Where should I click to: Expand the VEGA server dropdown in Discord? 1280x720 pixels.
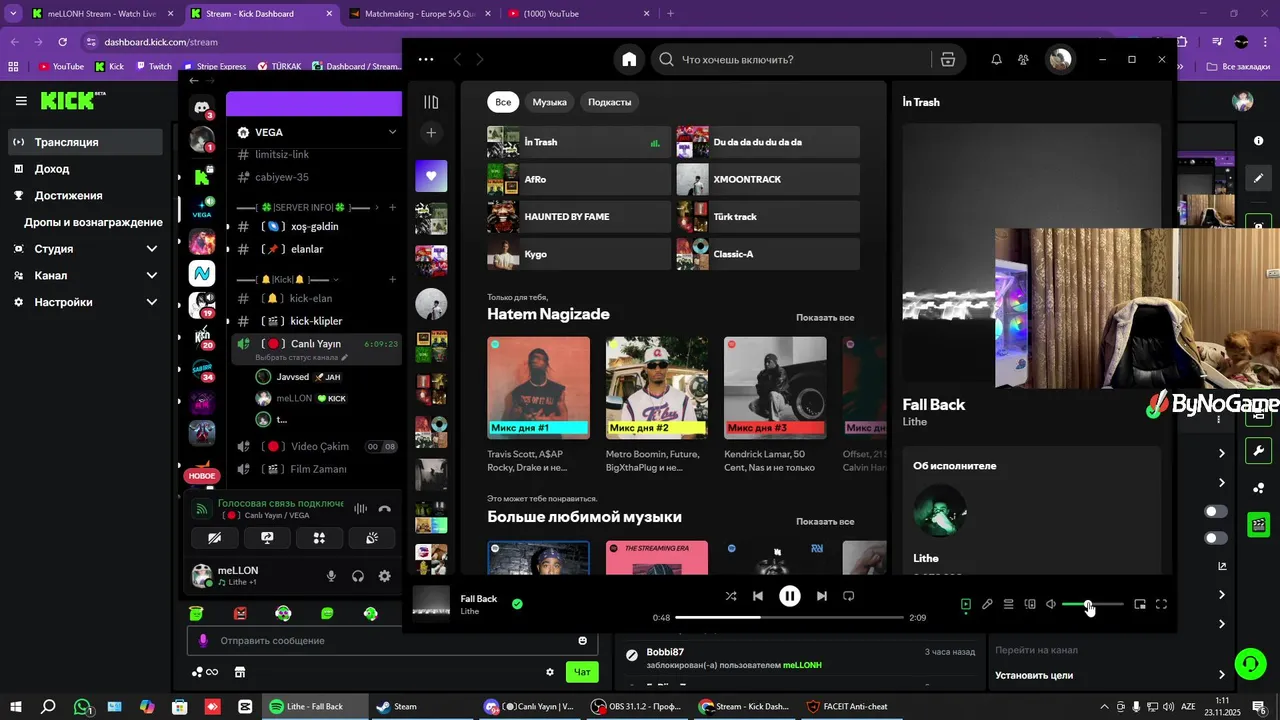(x=392, y=132)
